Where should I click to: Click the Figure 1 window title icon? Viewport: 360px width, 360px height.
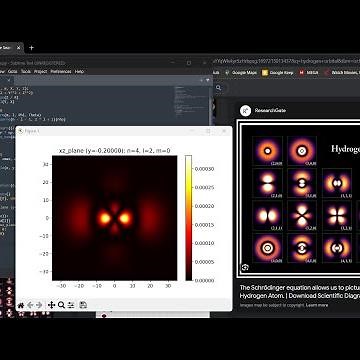tap(21, 131)
